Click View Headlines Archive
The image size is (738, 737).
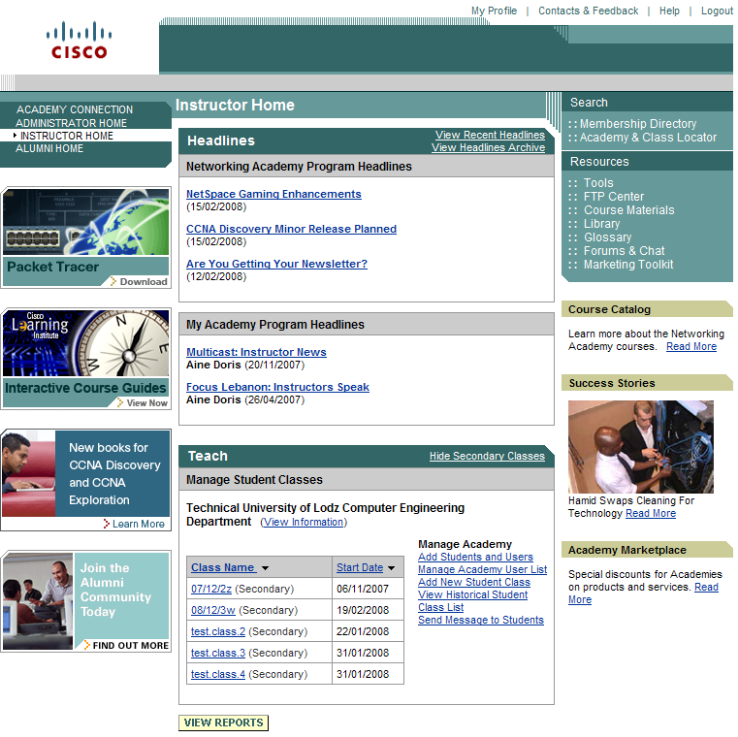click(x=488, y=147)
